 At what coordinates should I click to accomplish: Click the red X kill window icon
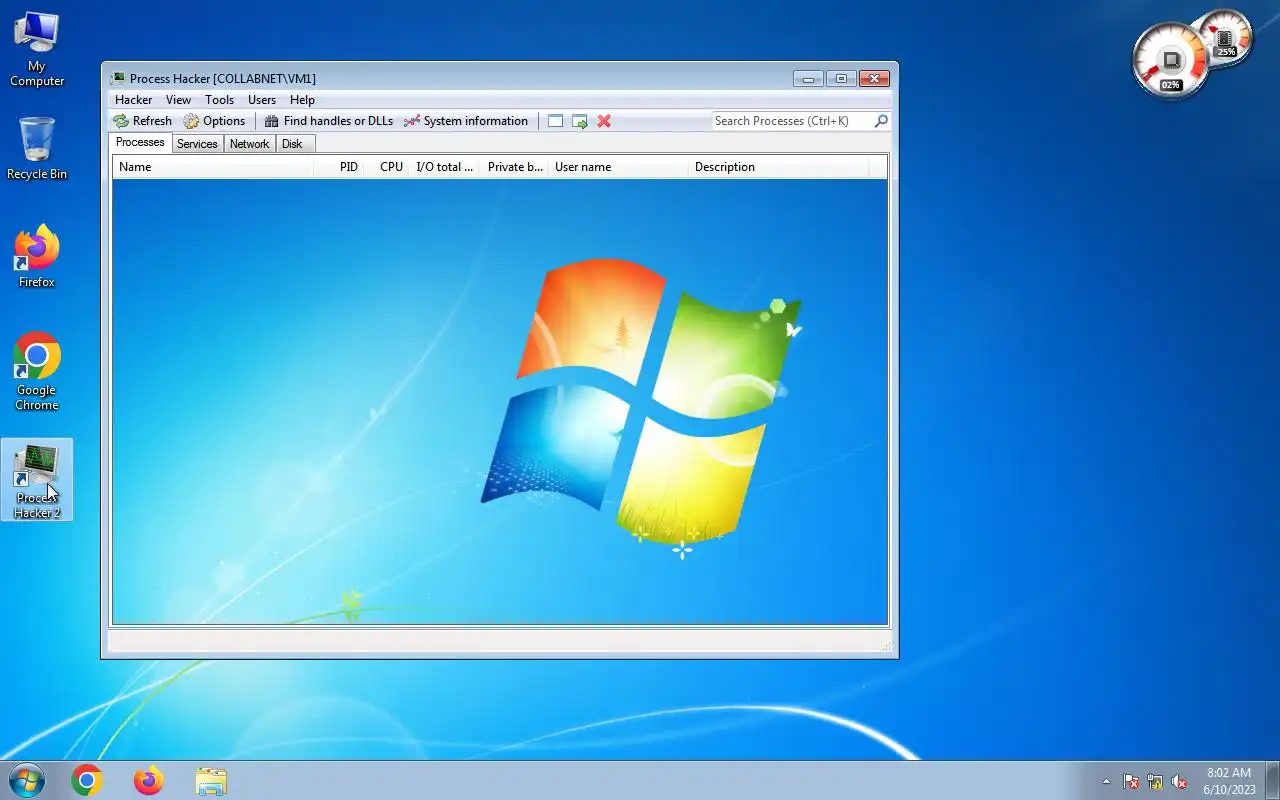(604, 121)
